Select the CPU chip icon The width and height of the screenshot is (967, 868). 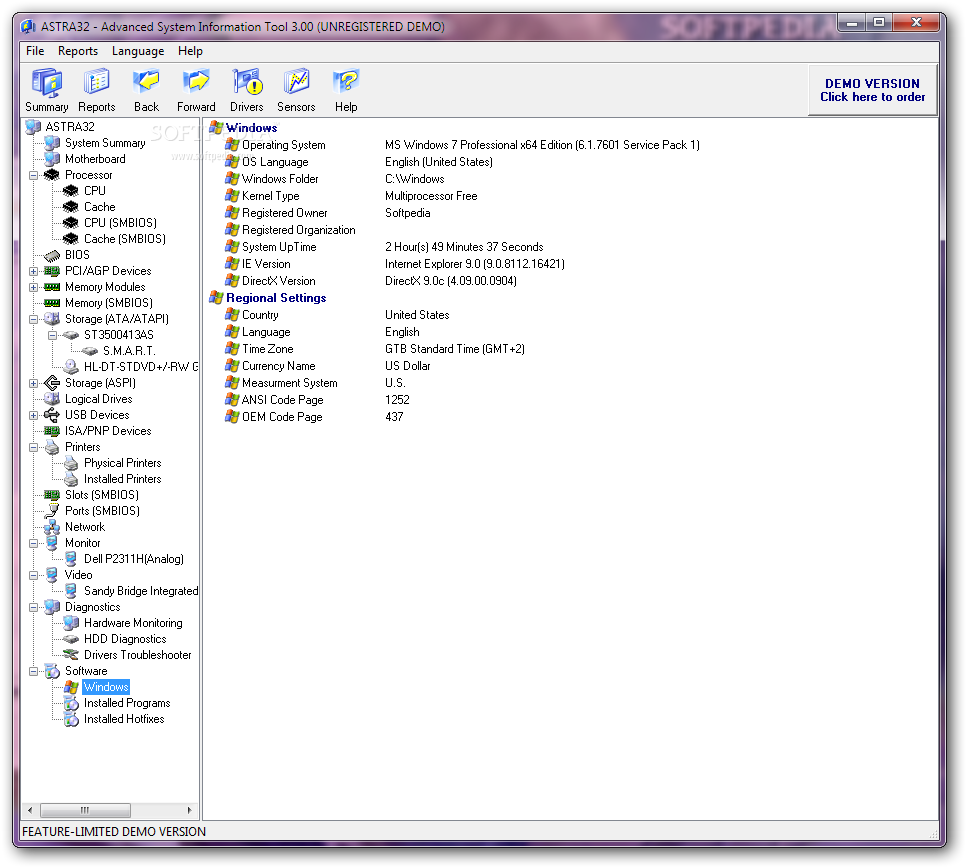[71, 191]
